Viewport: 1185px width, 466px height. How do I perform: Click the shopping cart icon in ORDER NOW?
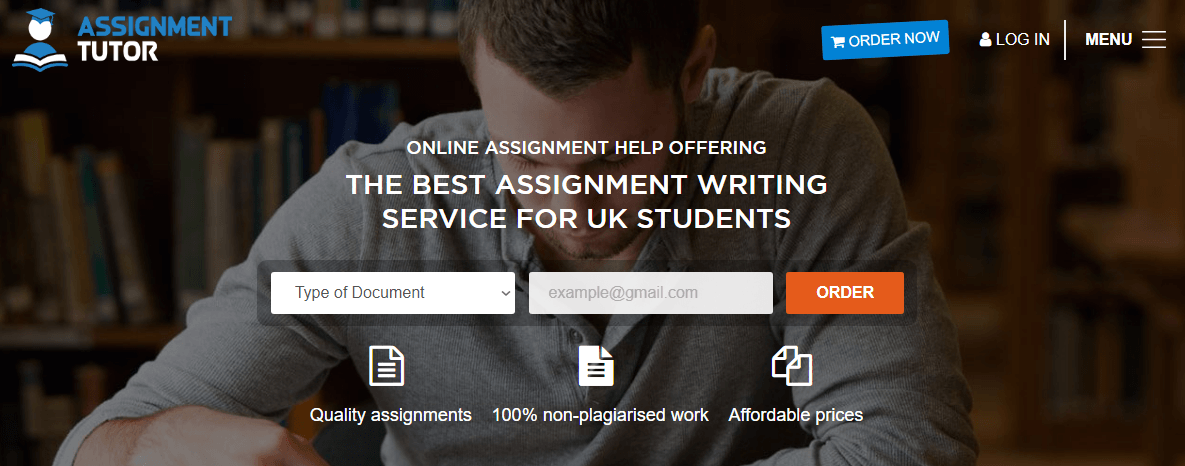coord(837,43)
